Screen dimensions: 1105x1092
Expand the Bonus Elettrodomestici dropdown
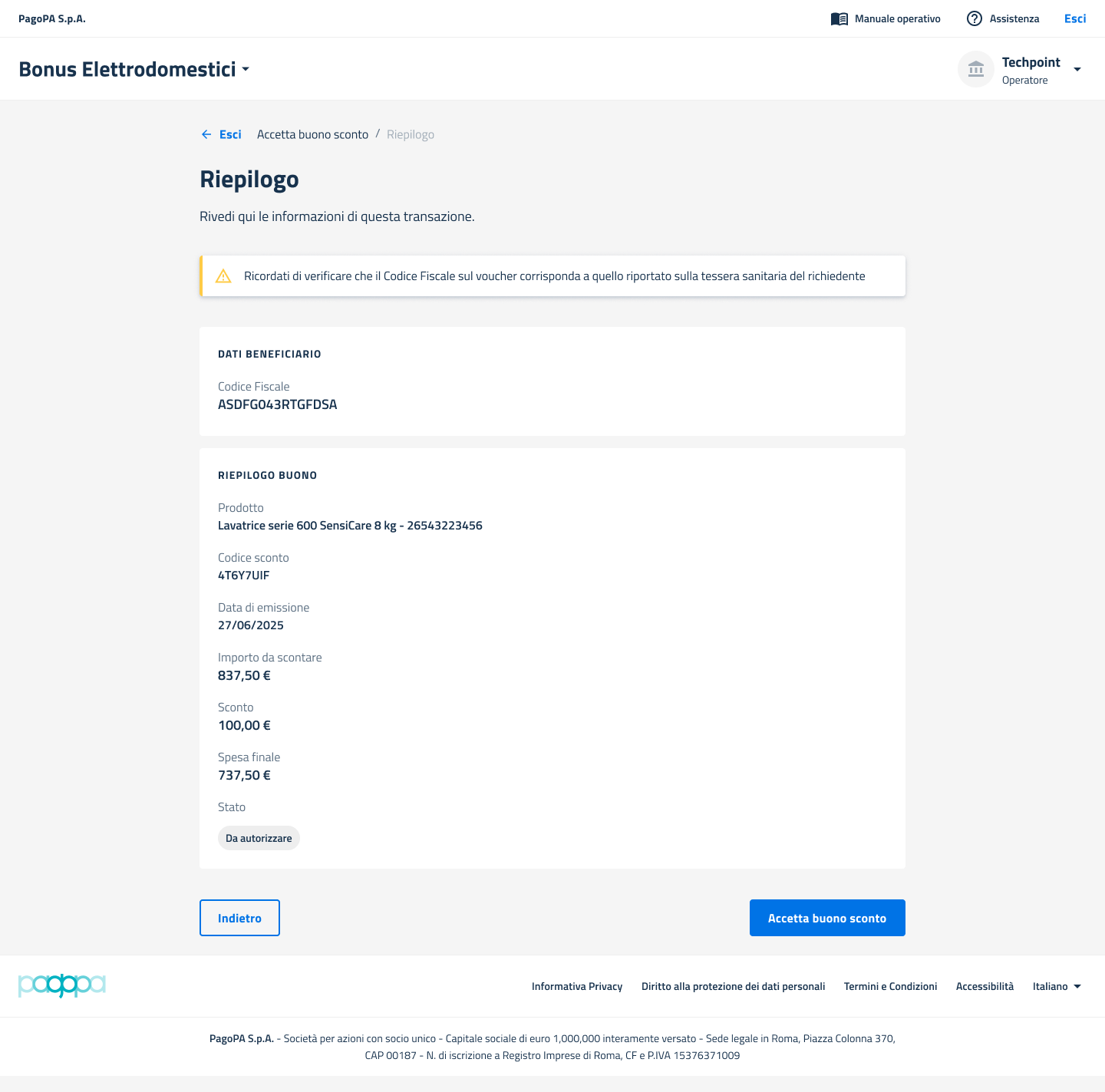click(x=246, y=69)
